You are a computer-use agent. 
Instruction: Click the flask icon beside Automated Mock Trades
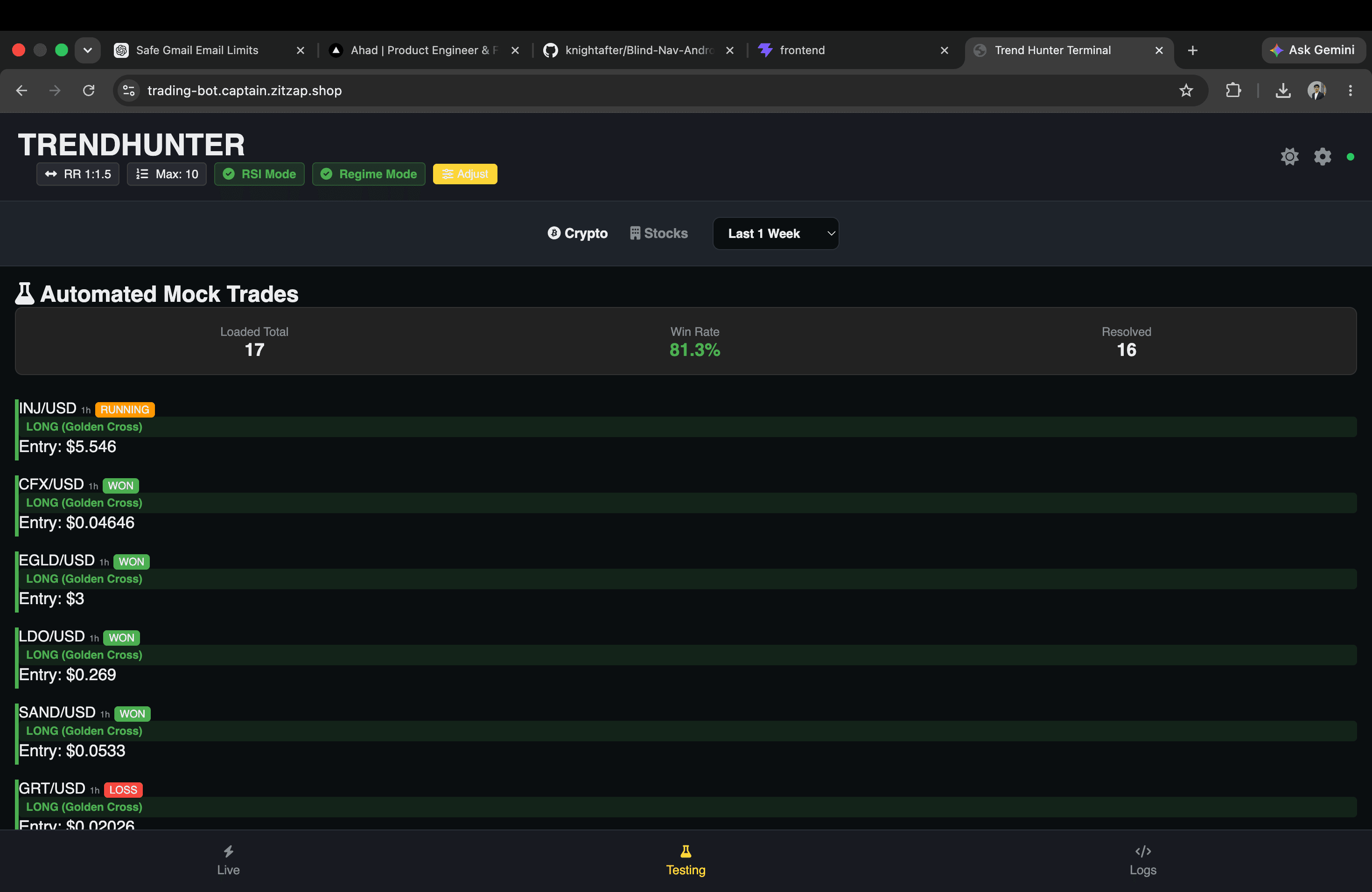click(x=24, y=293)
